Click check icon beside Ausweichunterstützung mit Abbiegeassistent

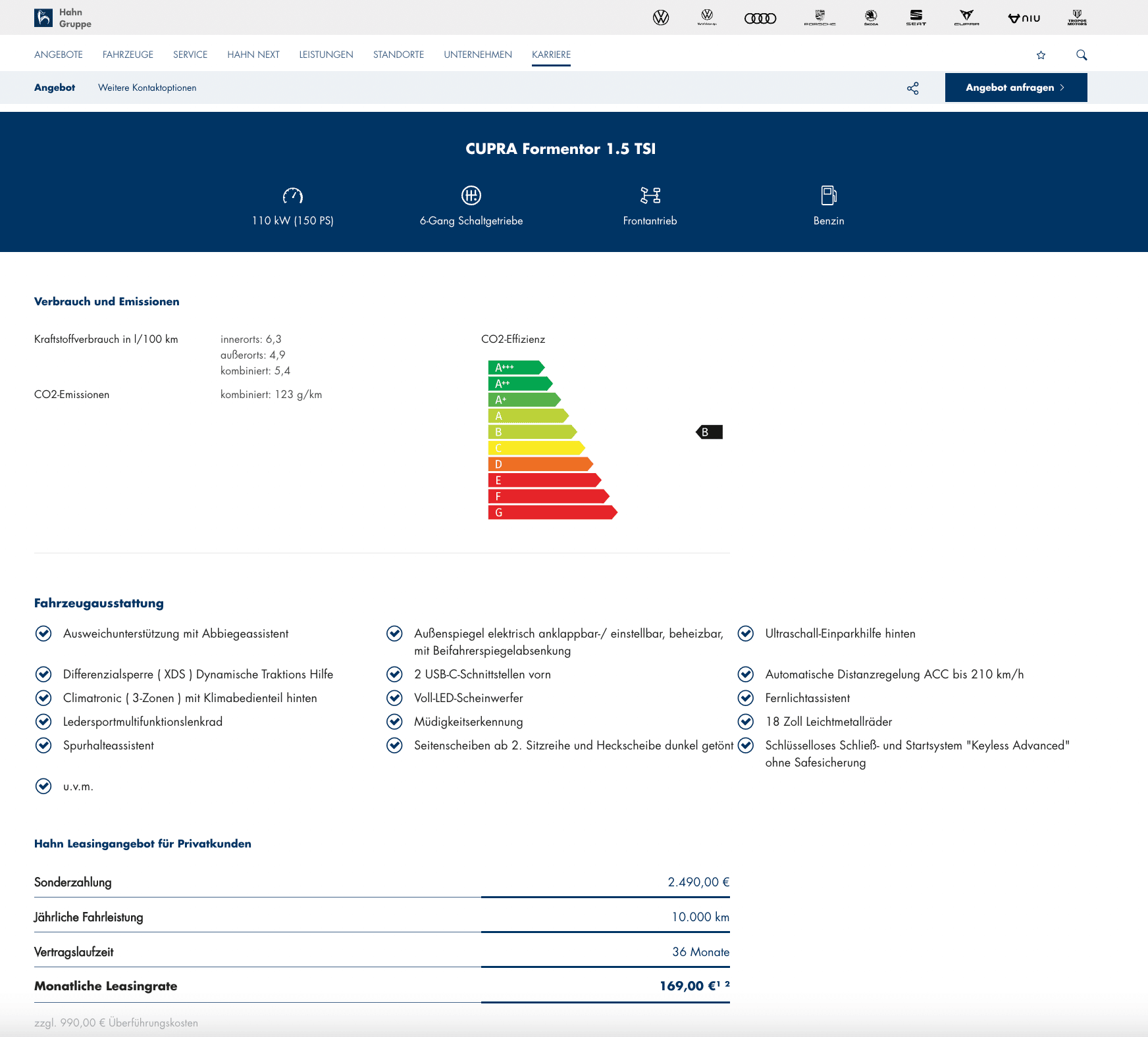point(43,634)
